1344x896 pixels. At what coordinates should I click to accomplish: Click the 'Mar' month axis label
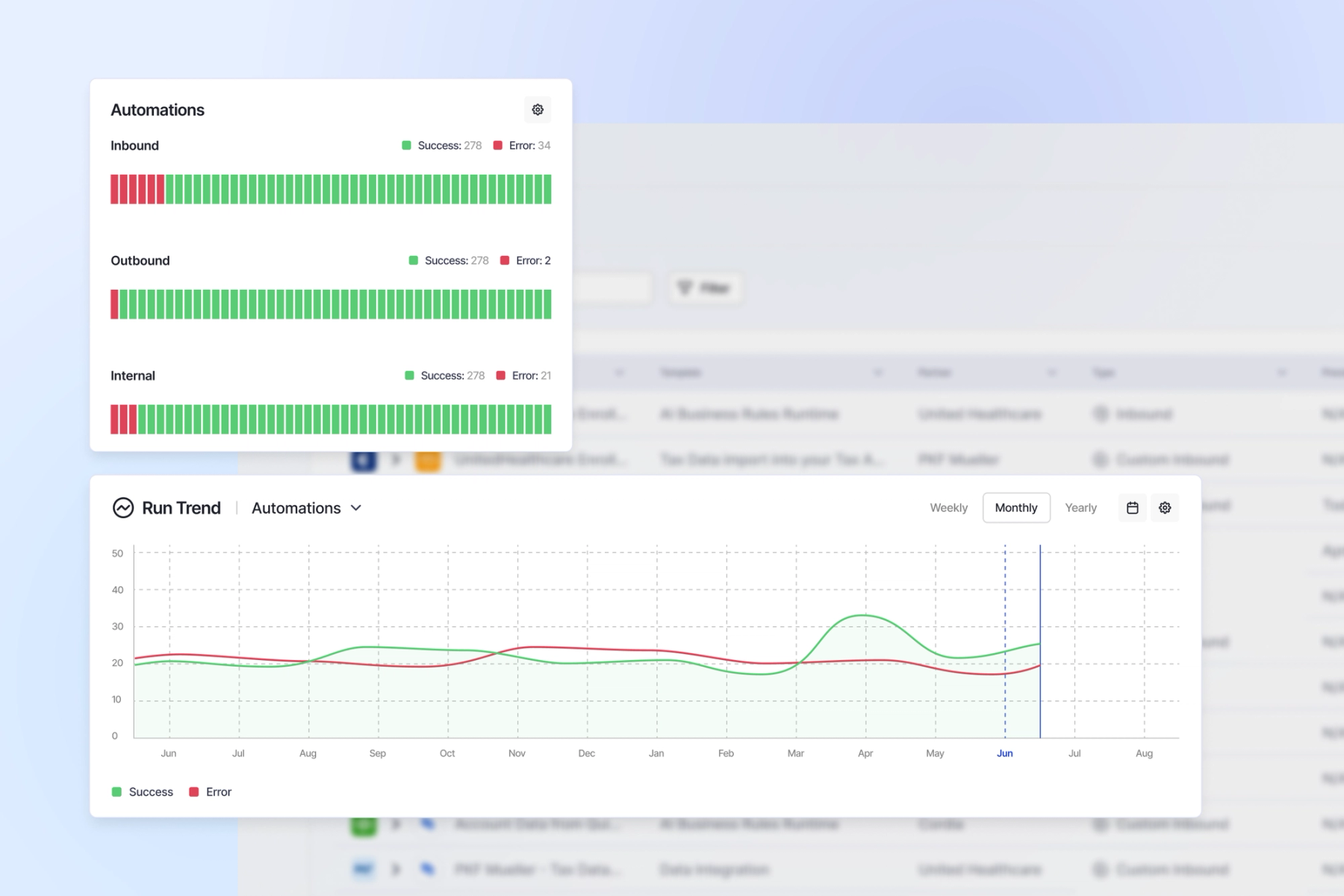(796, 753)
